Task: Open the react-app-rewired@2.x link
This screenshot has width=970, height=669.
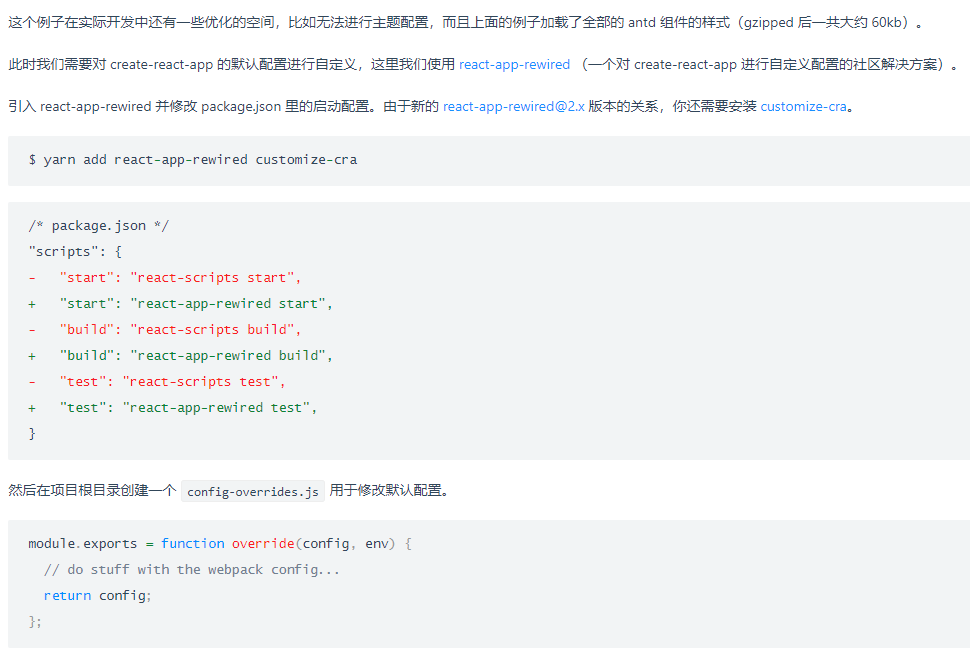Action: [513, 106]
